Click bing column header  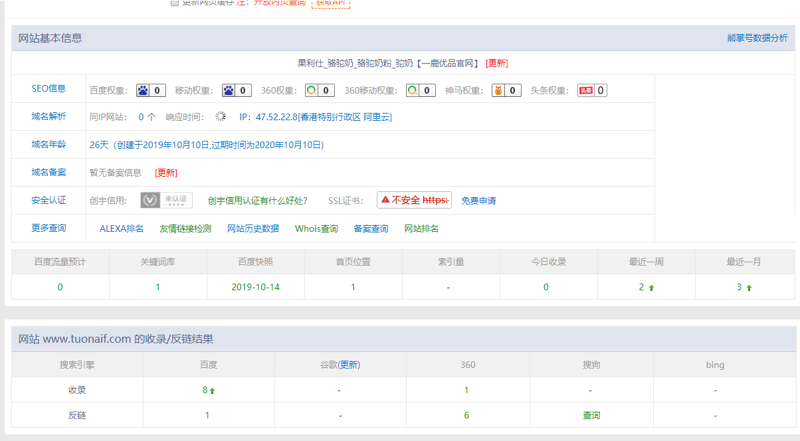(715, 365)
